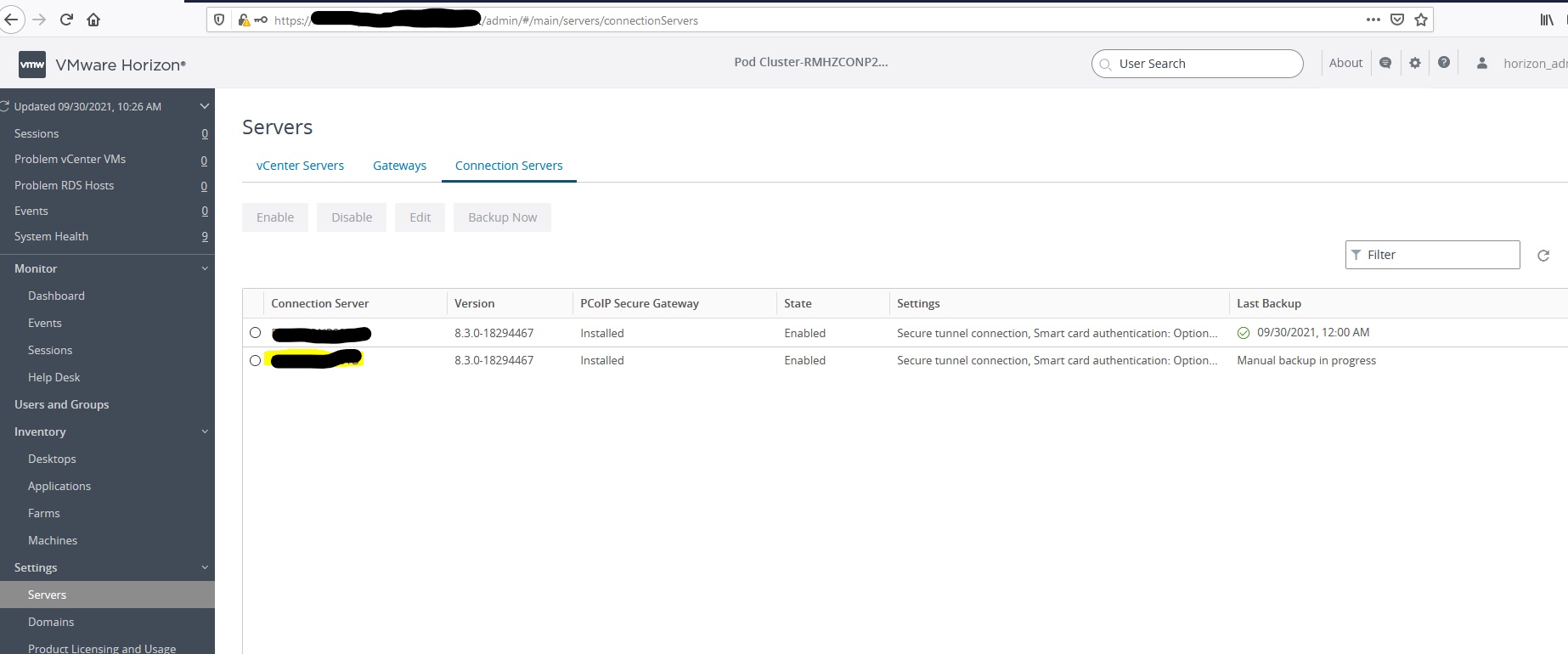Screen dimensions: 1568x654
Task: Collapse the Settings section chevron
Action: [205, 567]
